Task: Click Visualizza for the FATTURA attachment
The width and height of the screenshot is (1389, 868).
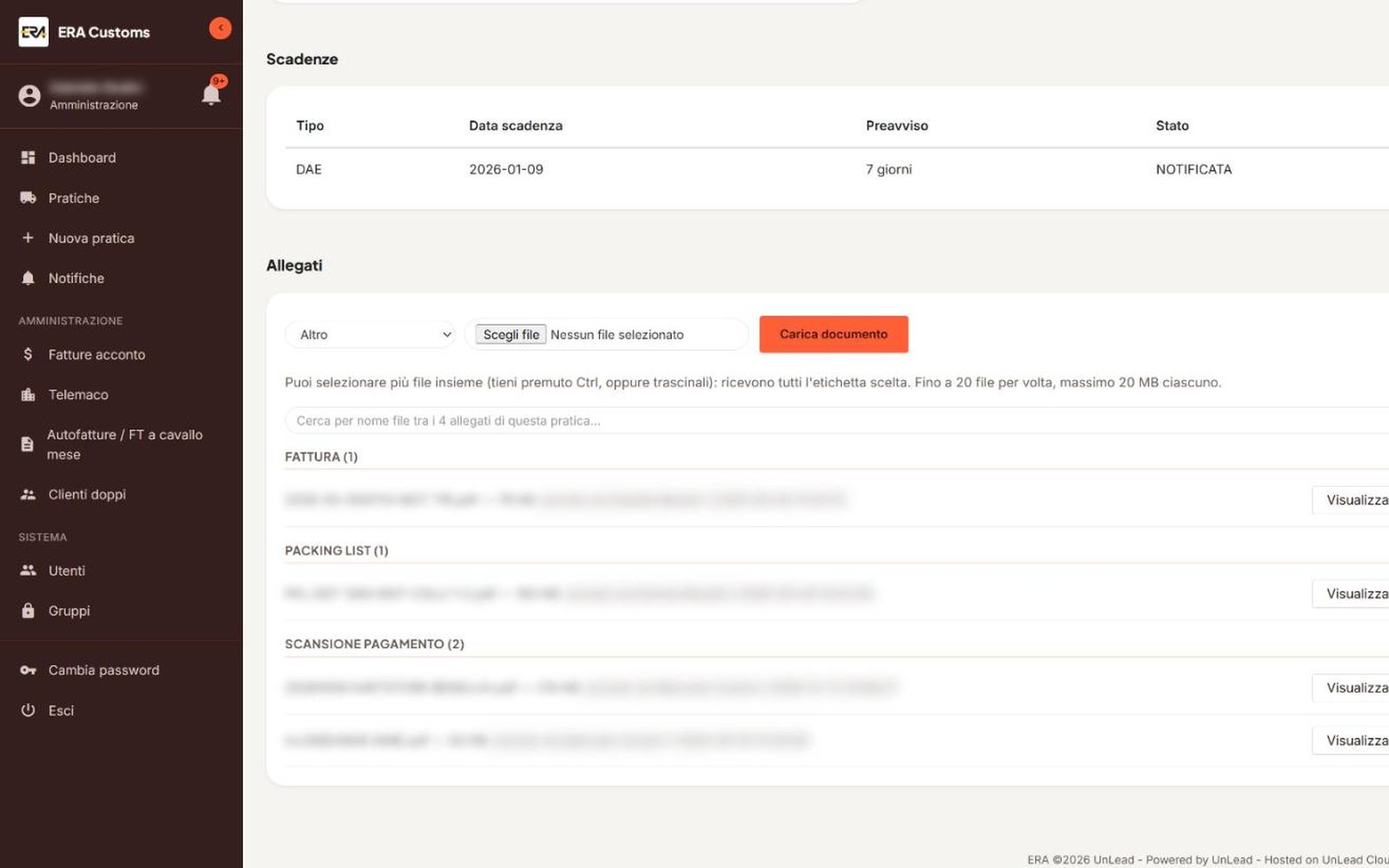Action: coord(1351,500)
